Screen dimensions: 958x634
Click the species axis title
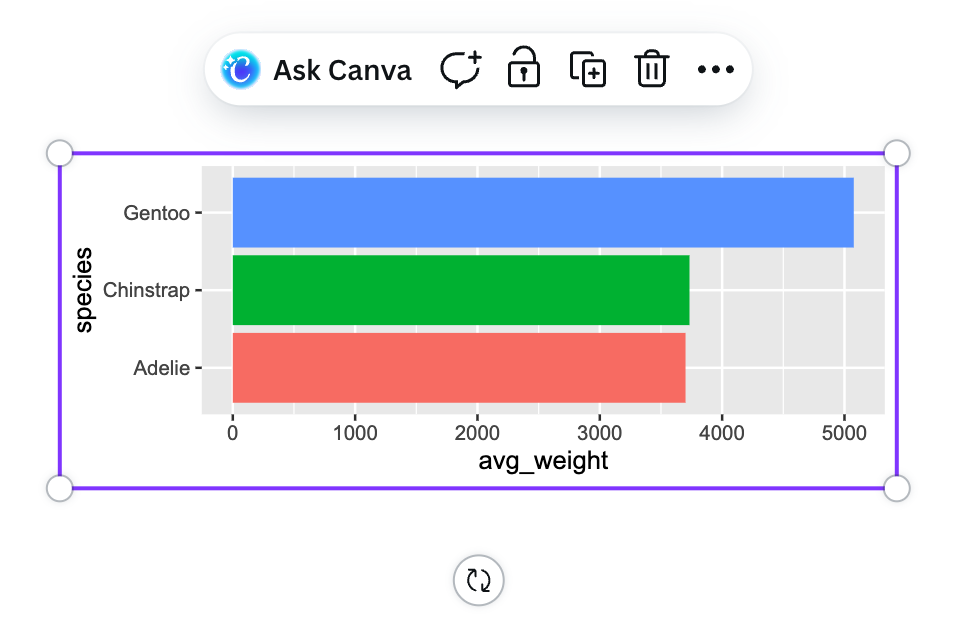click(x=85, y=290)
